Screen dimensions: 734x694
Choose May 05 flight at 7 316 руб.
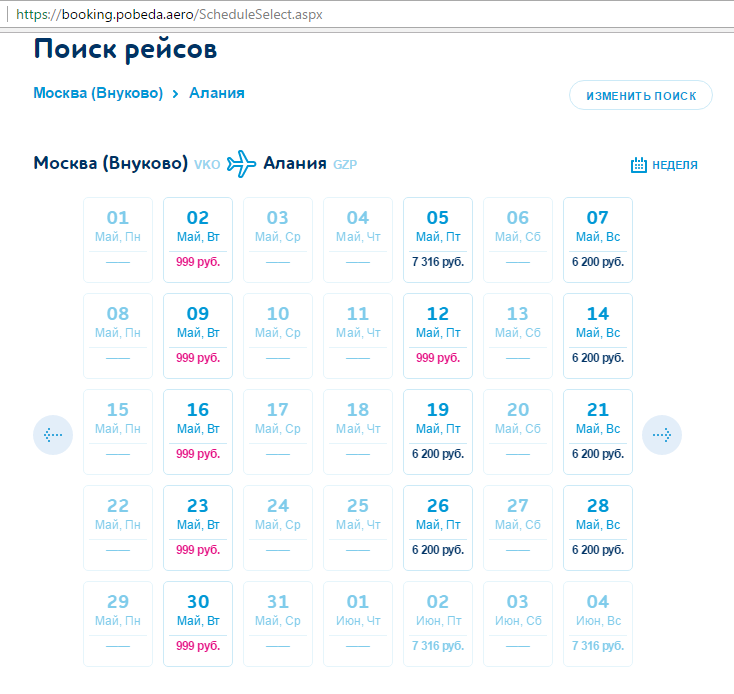pyautogui.click(x=438, y=240)
